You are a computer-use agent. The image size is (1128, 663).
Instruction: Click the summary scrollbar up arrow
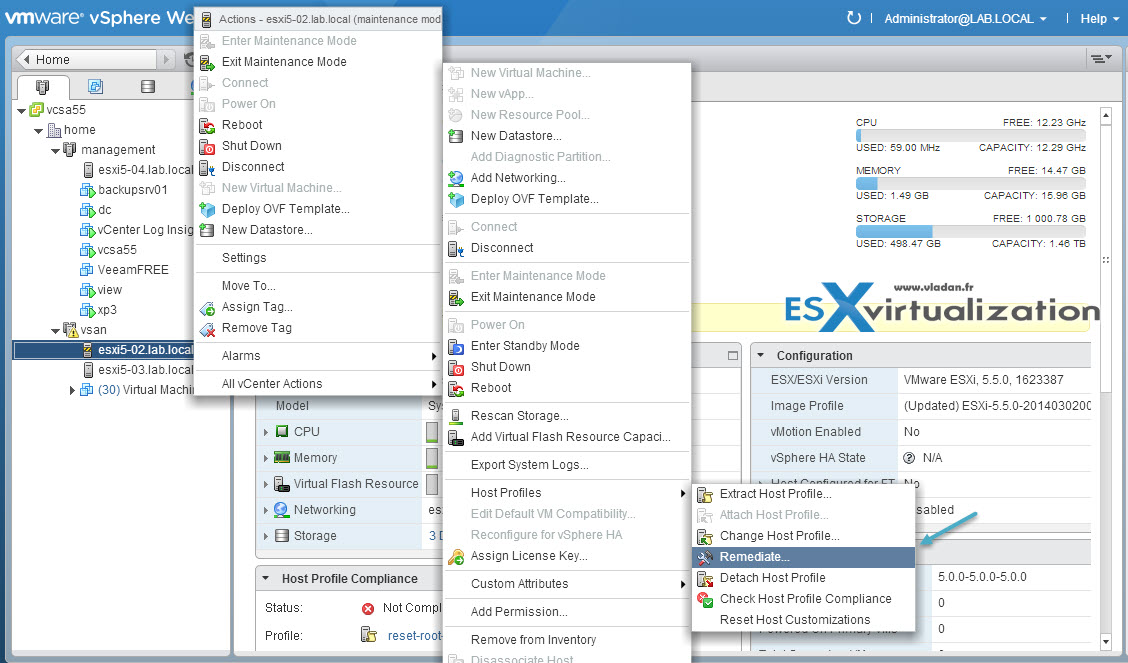pyautogui.click(x=1106, y=115)
